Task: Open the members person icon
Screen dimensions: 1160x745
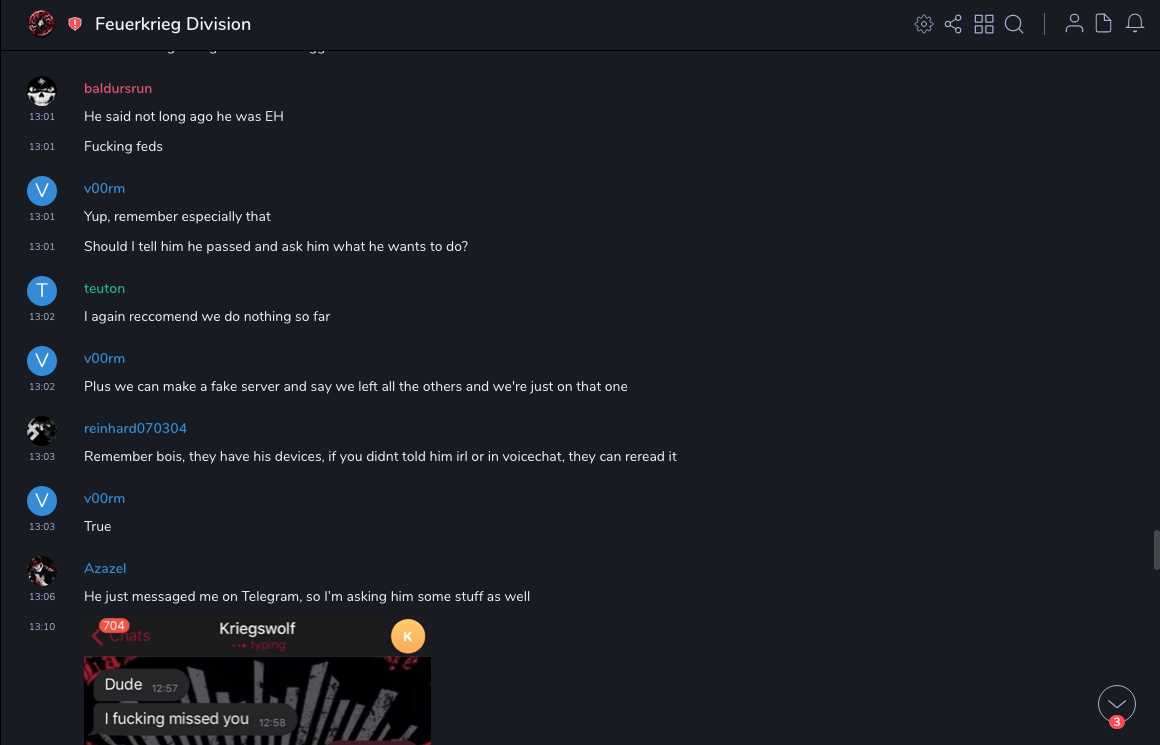Action: [1074, 24]
